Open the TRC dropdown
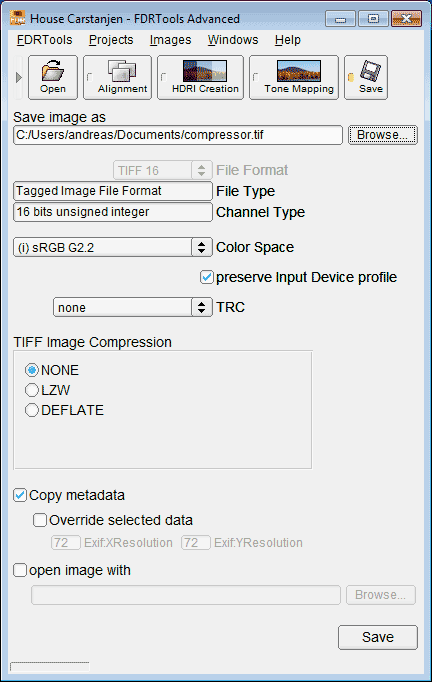The image size is (432, 682). 133,307
